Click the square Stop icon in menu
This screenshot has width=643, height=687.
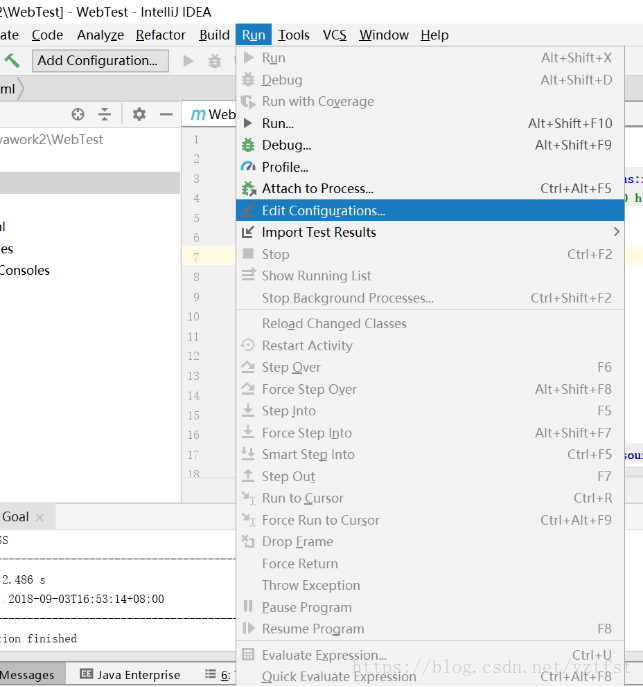tap(248, 254)
